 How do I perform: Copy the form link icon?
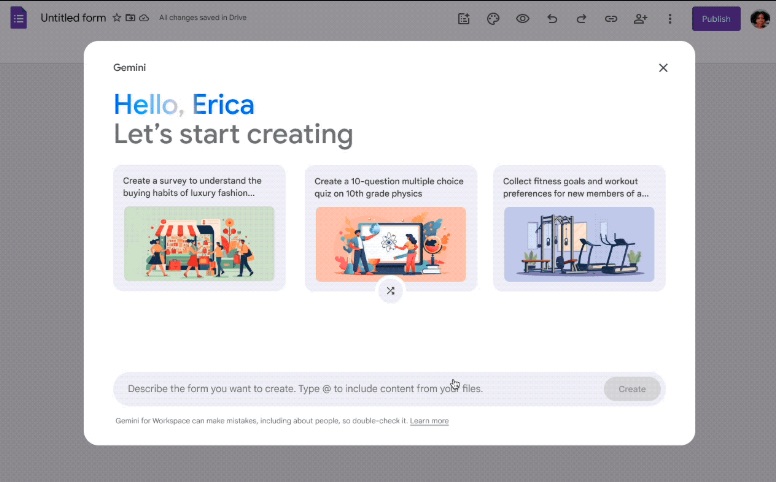coord(611,19)
